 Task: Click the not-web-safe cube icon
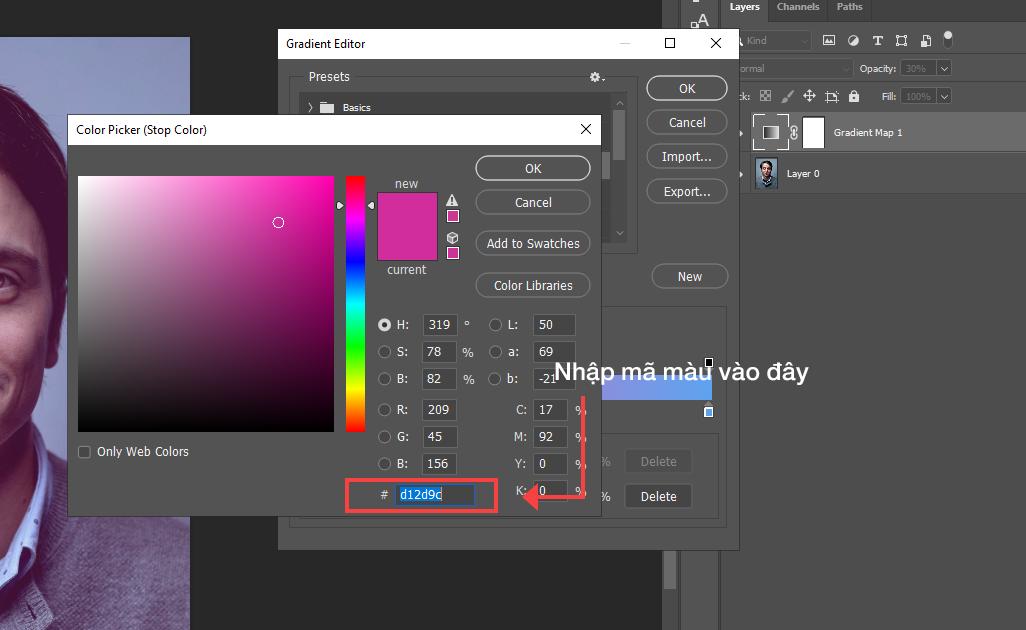(453, 237)
